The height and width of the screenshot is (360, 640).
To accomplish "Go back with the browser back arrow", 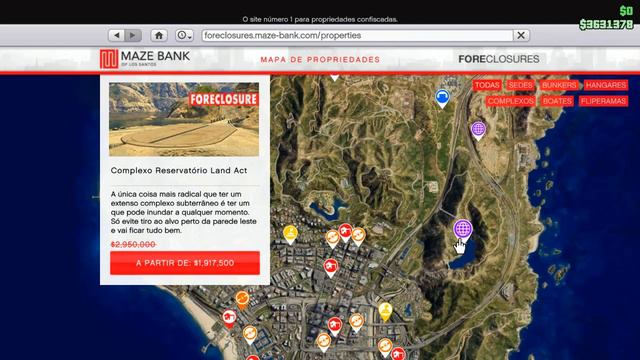I will coord(117,36).
